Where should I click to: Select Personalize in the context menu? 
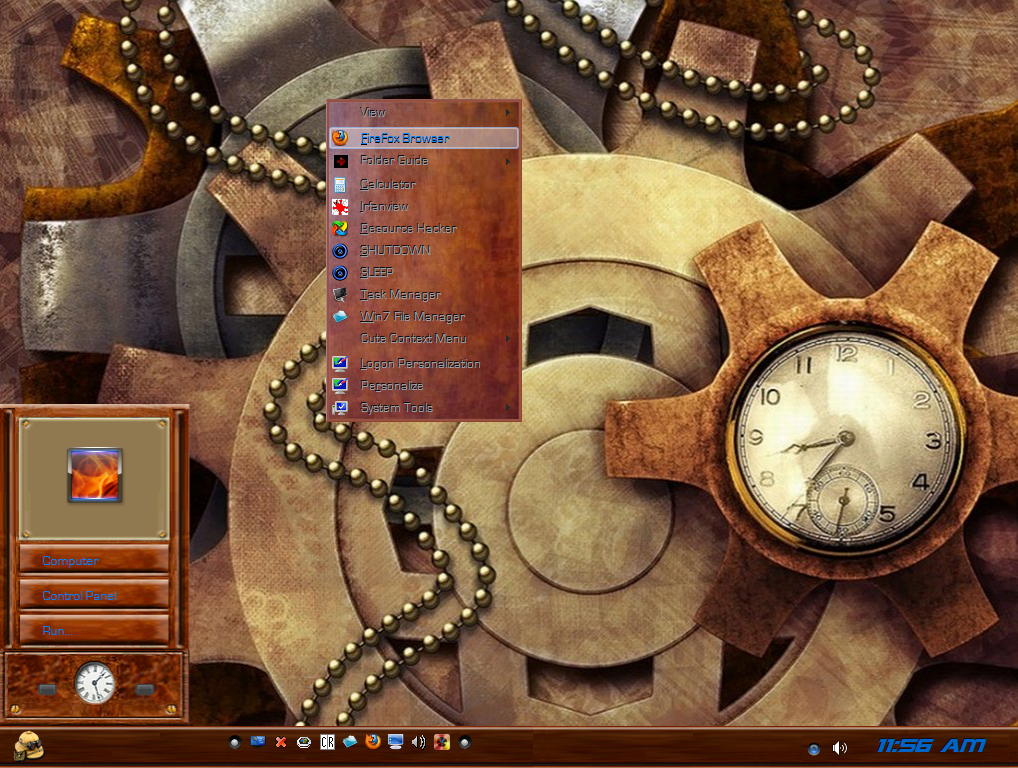(x=390, y=385)
